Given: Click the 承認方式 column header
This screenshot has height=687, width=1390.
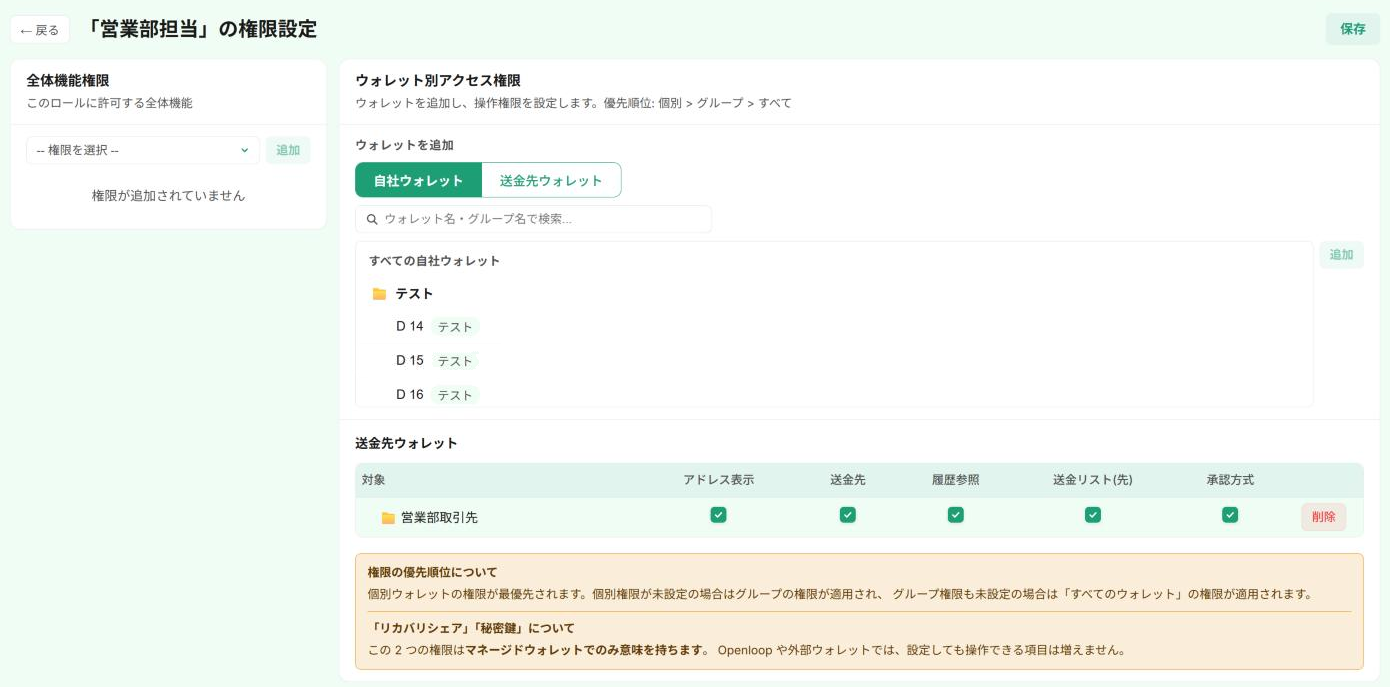Looking at the screenshot, I should tap(1230, 480).
